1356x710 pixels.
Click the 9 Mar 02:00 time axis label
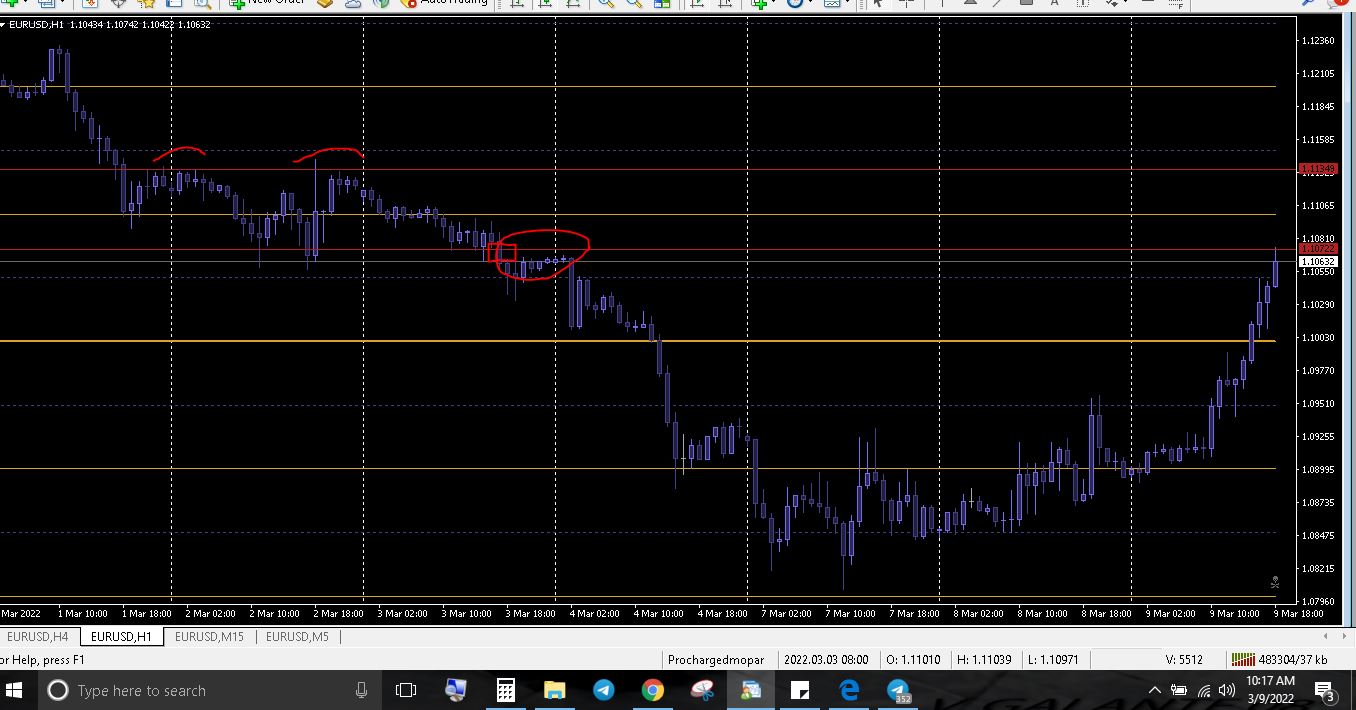coord(1170,613)
